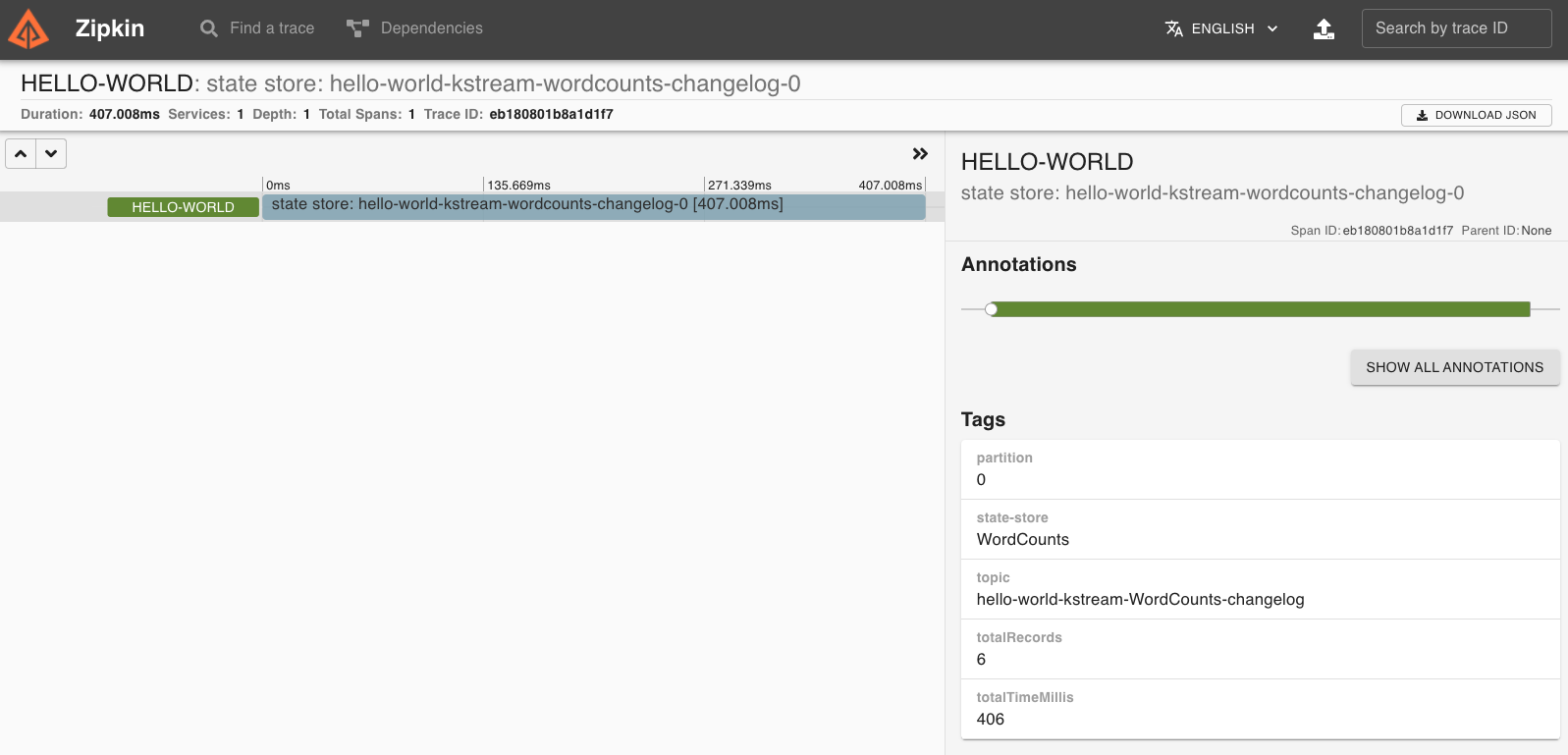Click SHOW ALL ANNOTATIONS button
Screen dimensions: 1568x755
pos(1454,367)
